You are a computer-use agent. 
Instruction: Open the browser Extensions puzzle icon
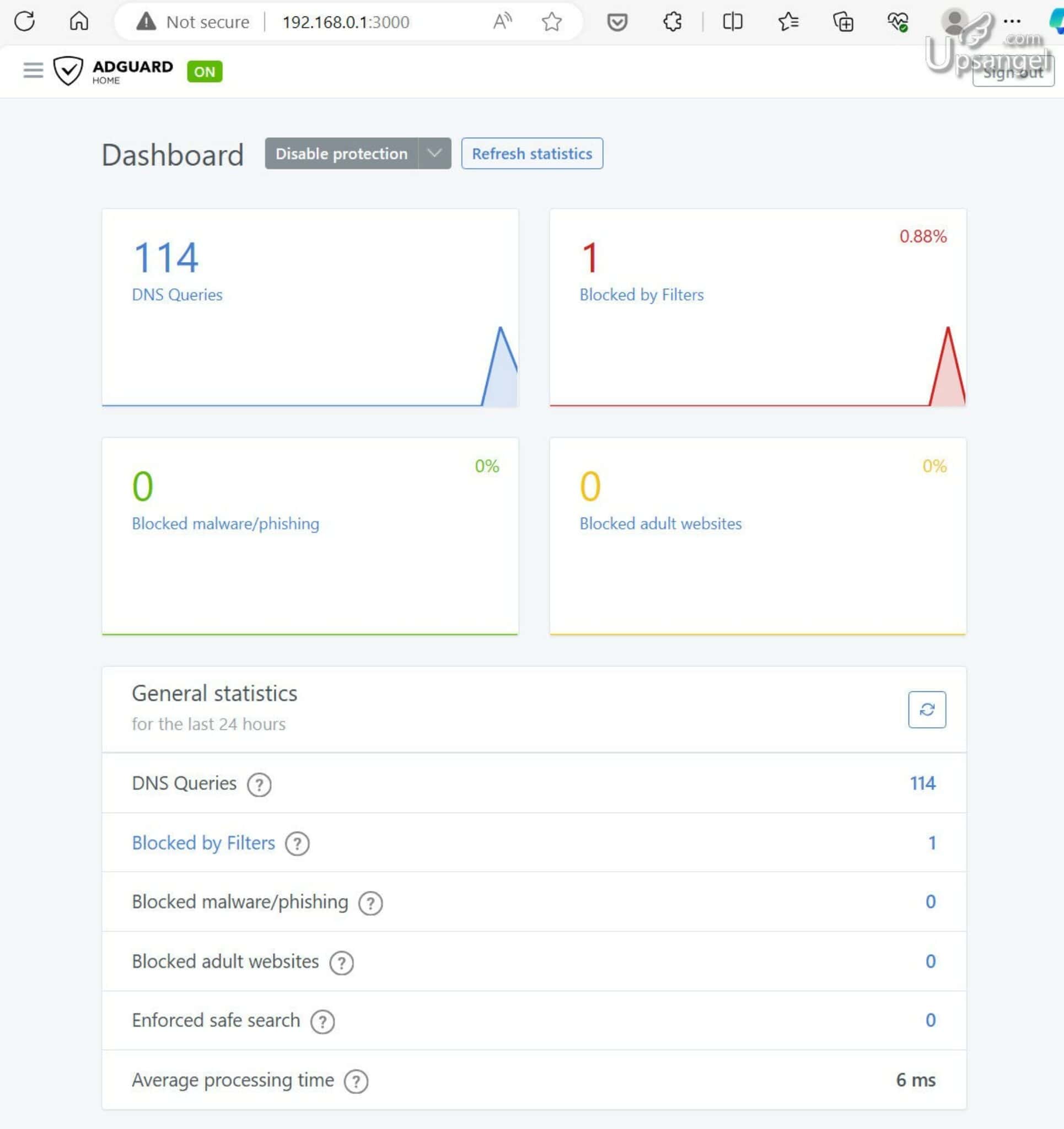672,21
